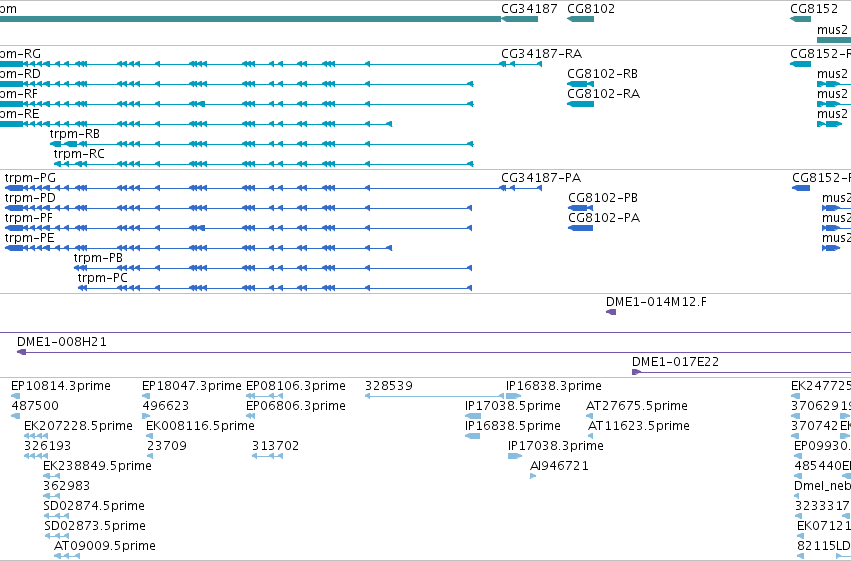Select the CG8102-RA transcript label
Viewport: 851px width, 561px height.
point(604,94)
